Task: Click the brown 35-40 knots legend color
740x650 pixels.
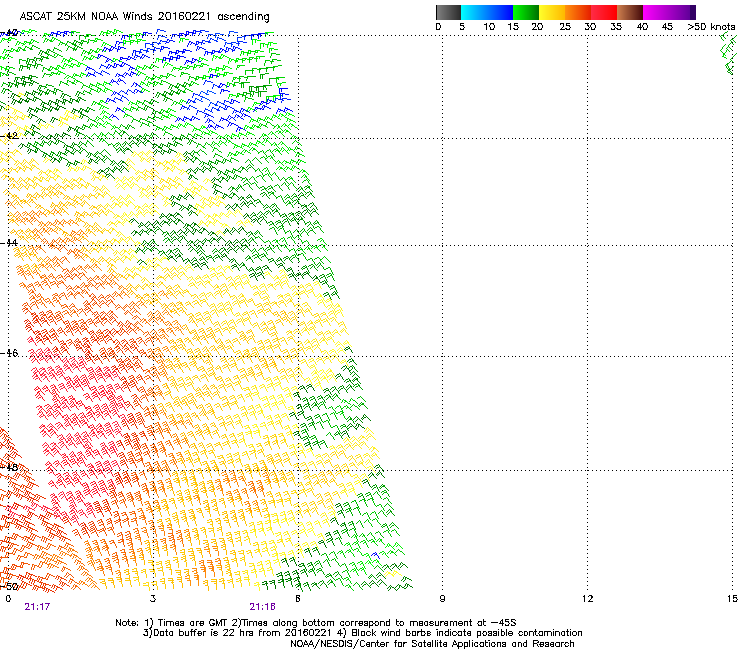Action: coord(630,12)
